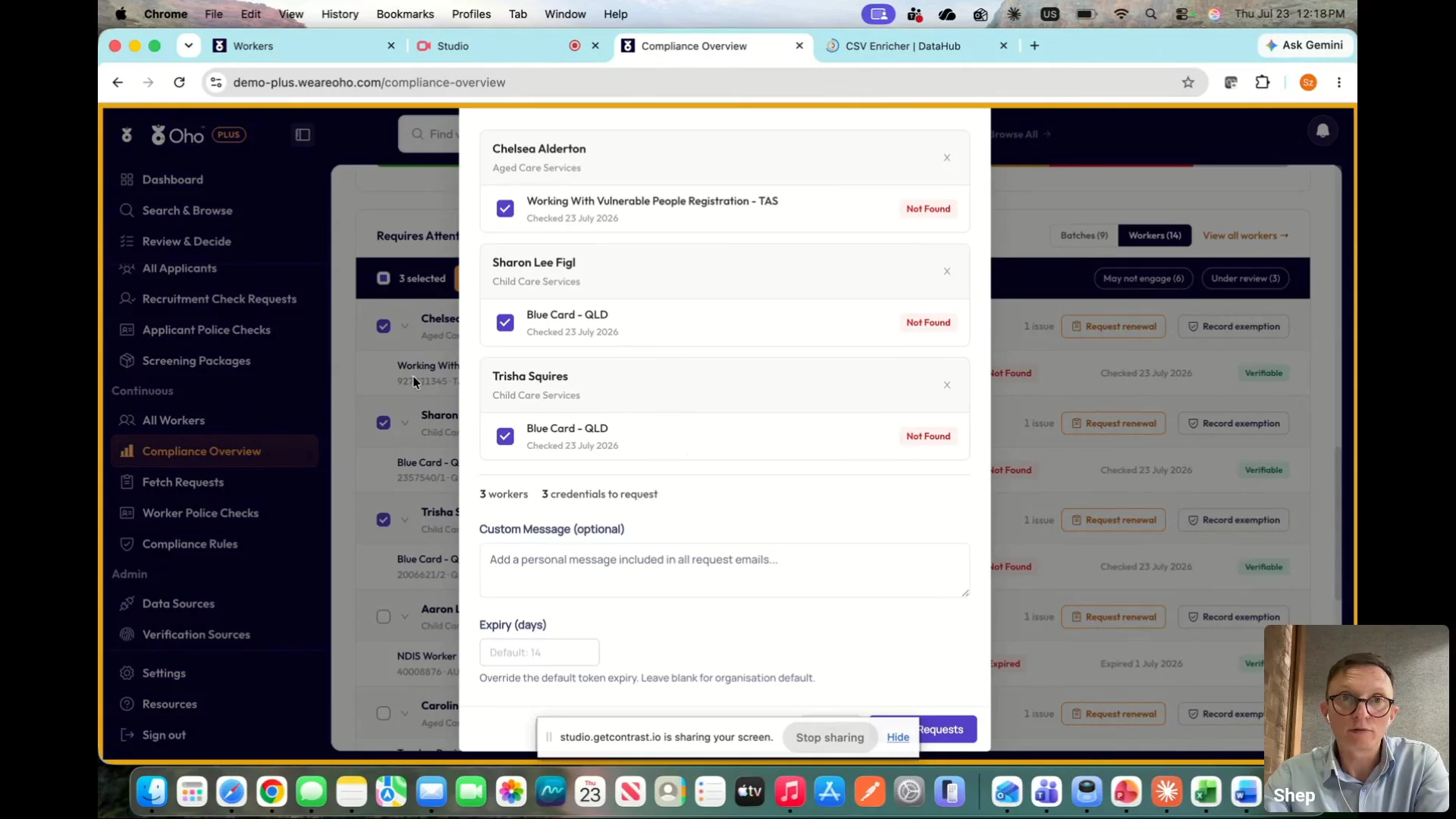Click the Applicant Police Checks icon
The image size is (1456, 819).
pos(127,330)
